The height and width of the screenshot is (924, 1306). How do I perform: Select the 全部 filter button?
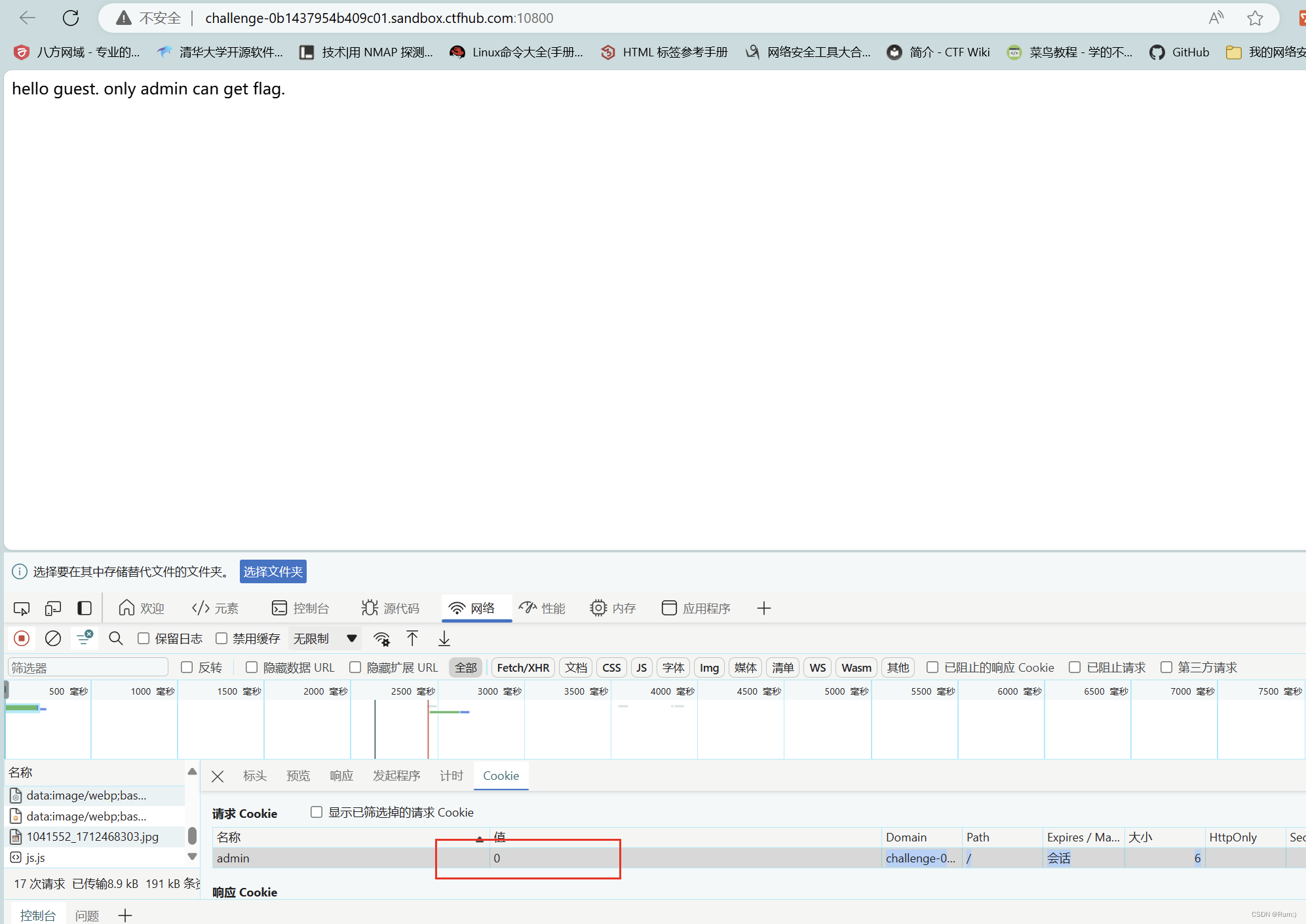466,667
